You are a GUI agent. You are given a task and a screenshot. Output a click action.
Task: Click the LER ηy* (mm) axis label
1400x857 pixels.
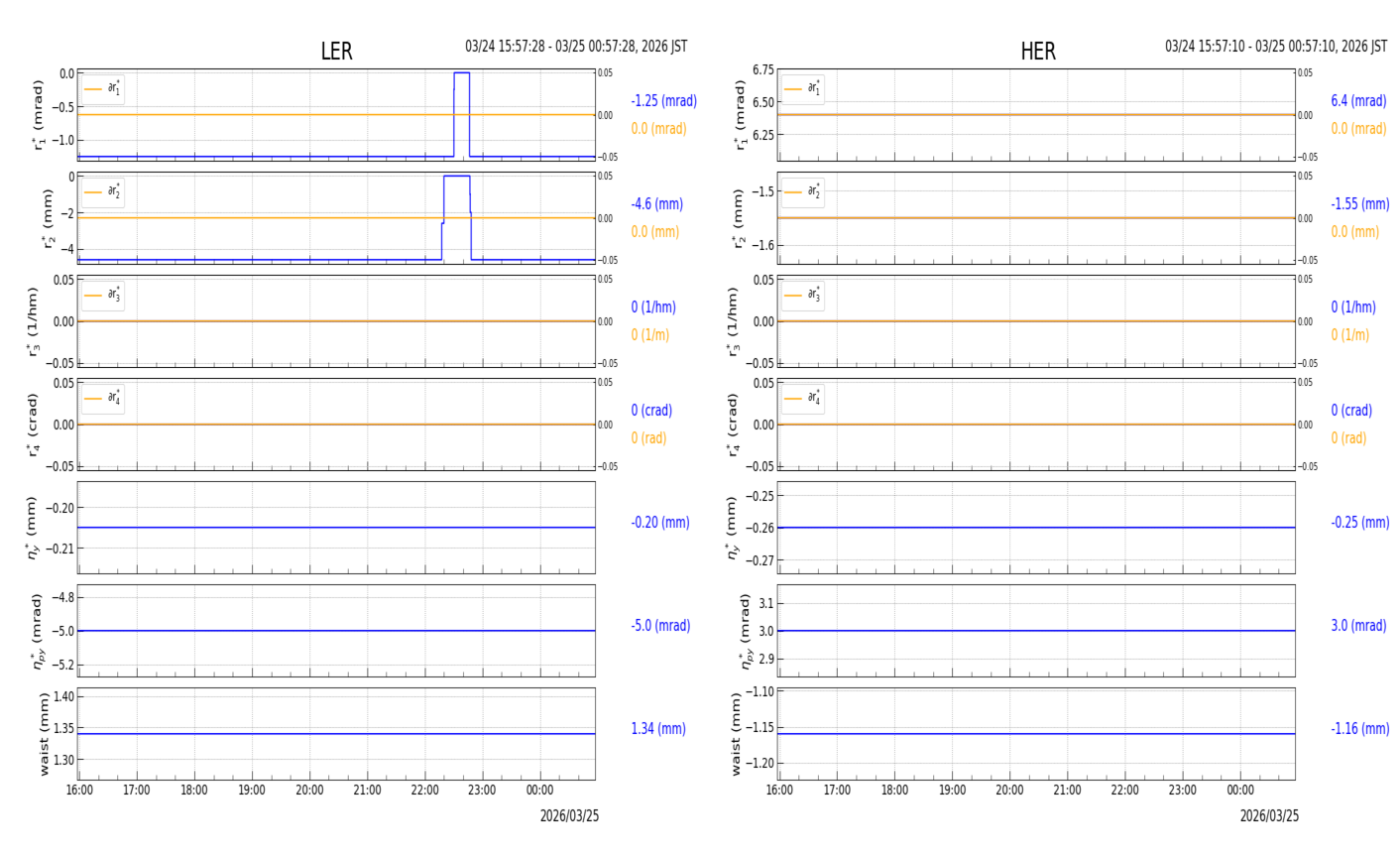pyautogui.click(x=32, y=527)
